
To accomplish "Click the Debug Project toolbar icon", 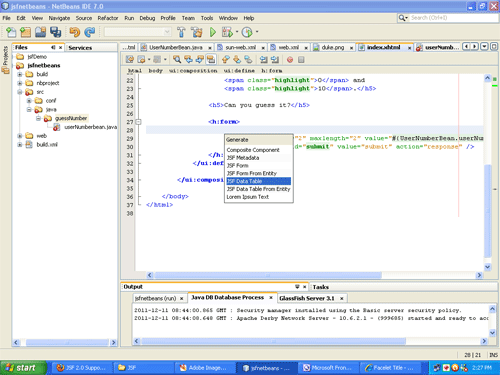I will [x=227, y=32].
